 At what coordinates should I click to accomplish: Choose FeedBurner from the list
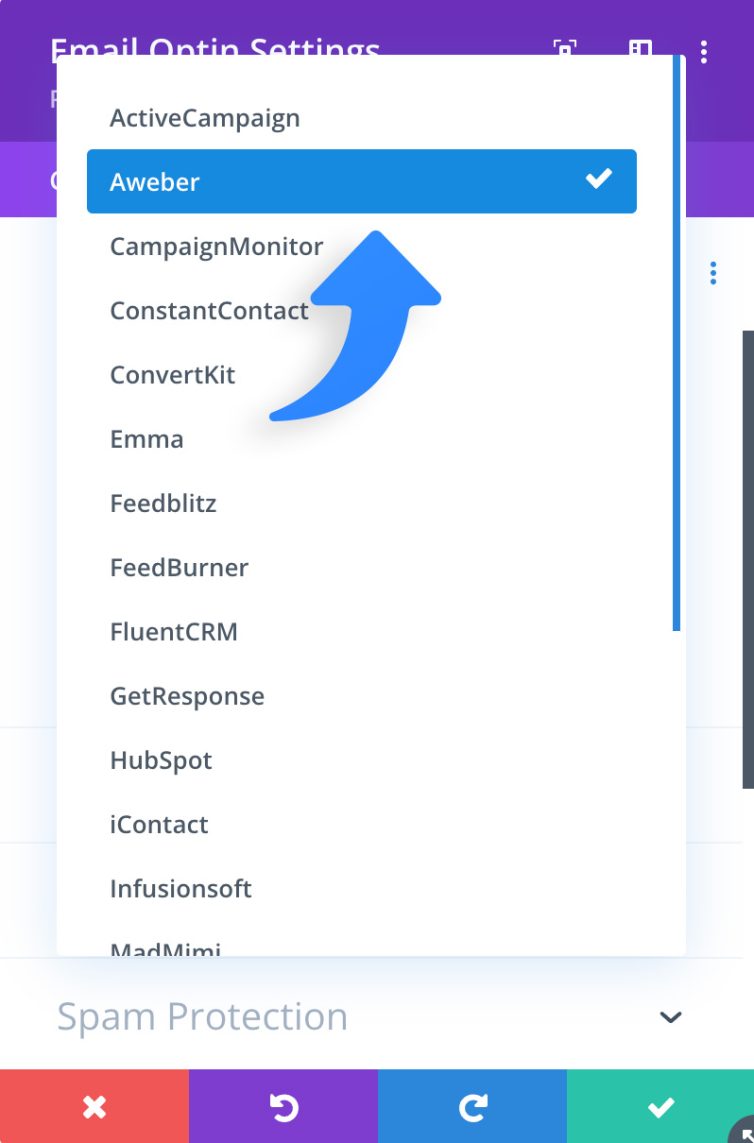[179, 568]
